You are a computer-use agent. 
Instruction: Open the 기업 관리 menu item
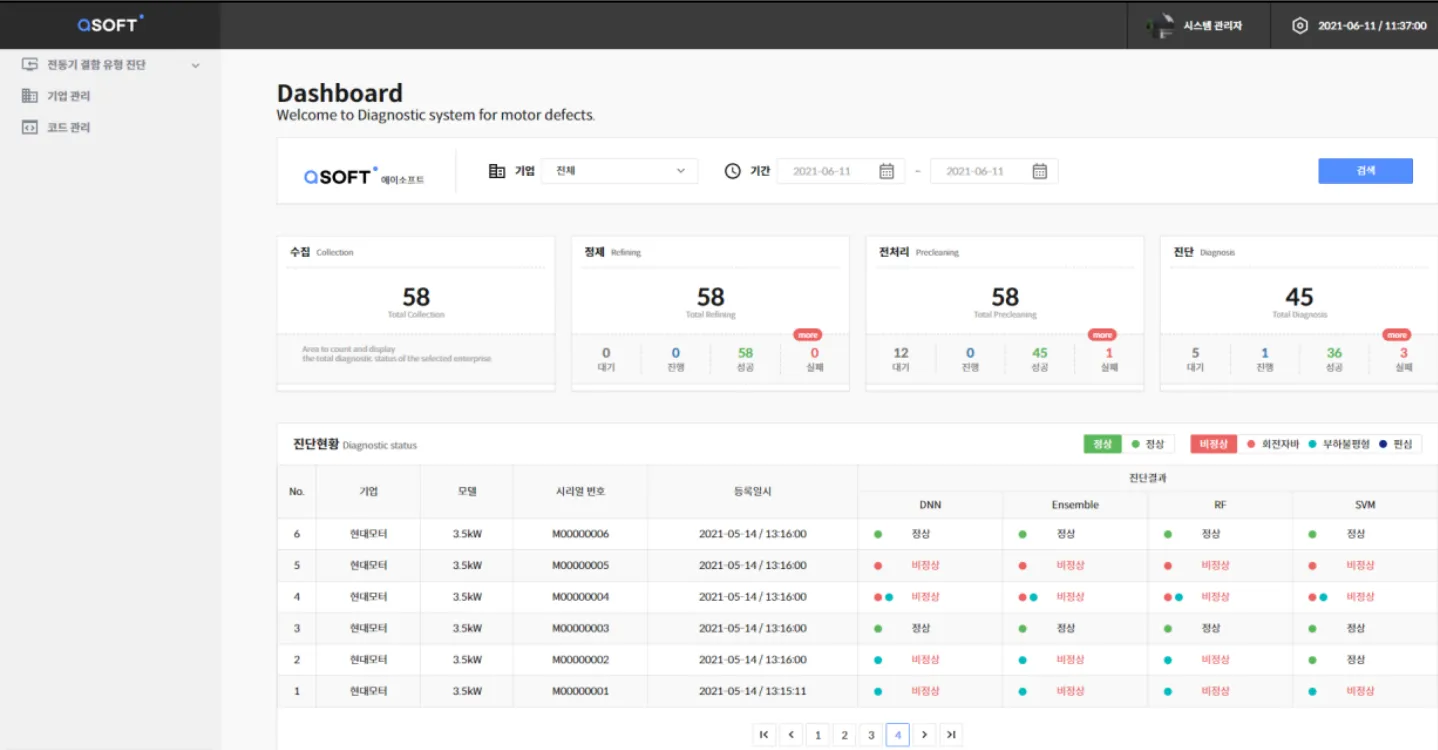click(x=69, y=96)
